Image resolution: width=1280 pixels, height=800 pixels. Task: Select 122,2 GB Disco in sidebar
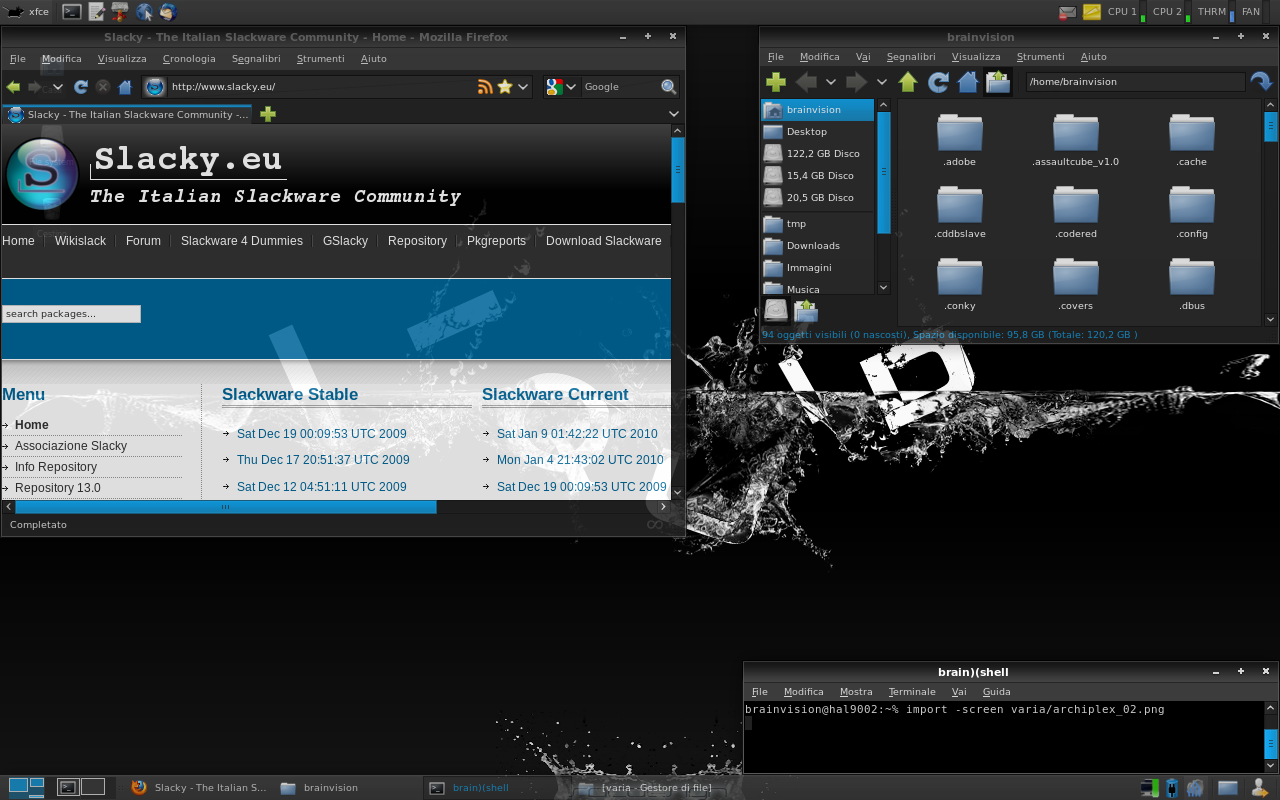point(817,154)
